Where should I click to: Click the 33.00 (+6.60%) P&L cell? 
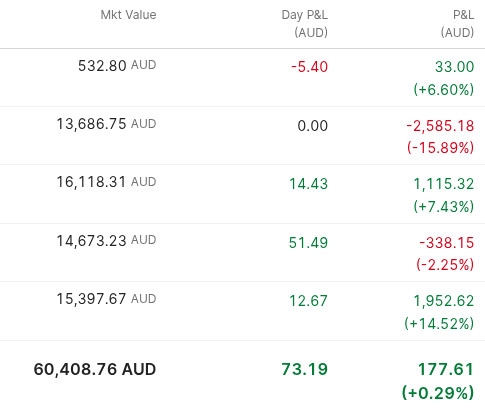click(x=444, y=78)
